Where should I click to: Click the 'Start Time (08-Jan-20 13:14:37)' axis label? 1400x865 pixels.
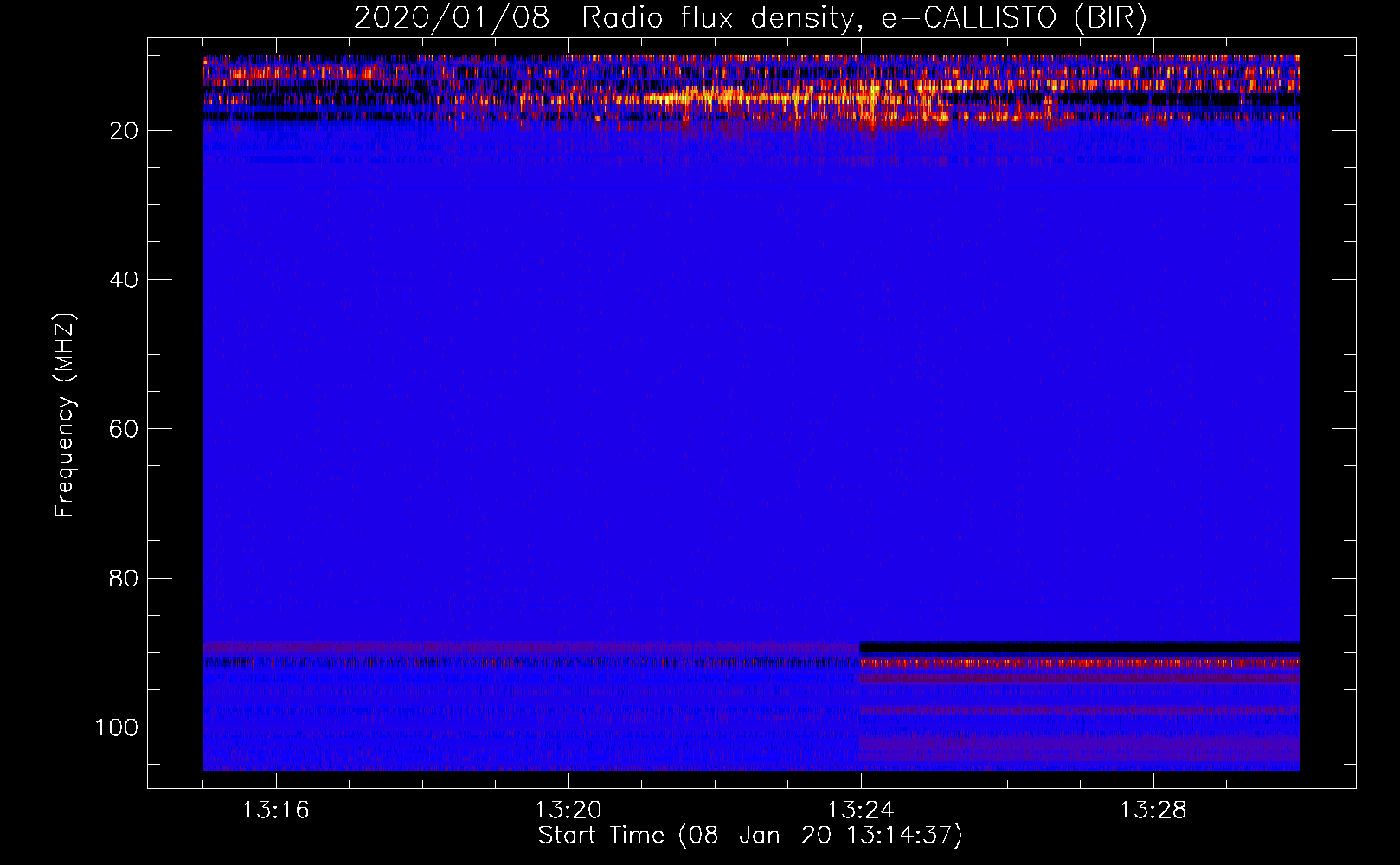click(x=750, y=836)
